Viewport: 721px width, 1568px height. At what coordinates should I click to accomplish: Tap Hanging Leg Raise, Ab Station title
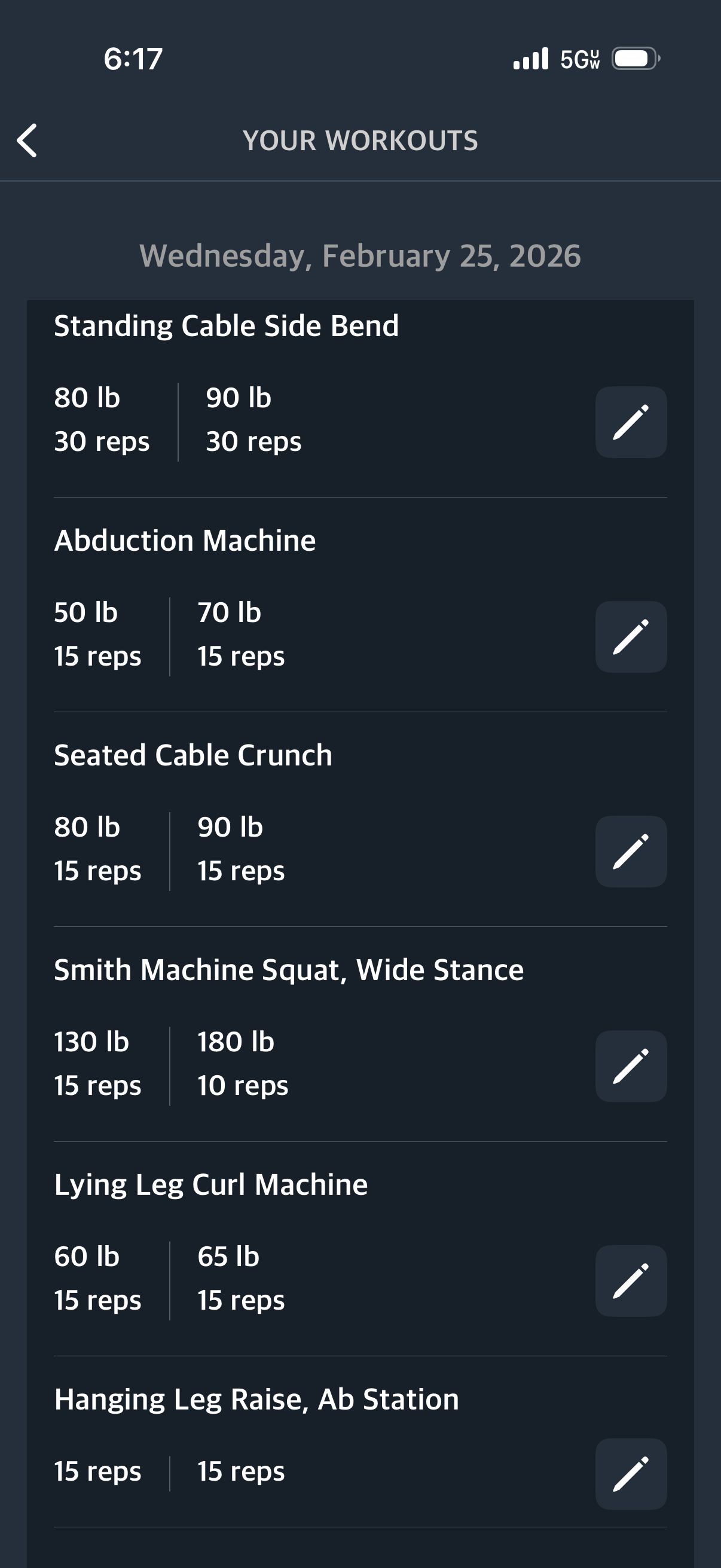tap(256, 1399)
